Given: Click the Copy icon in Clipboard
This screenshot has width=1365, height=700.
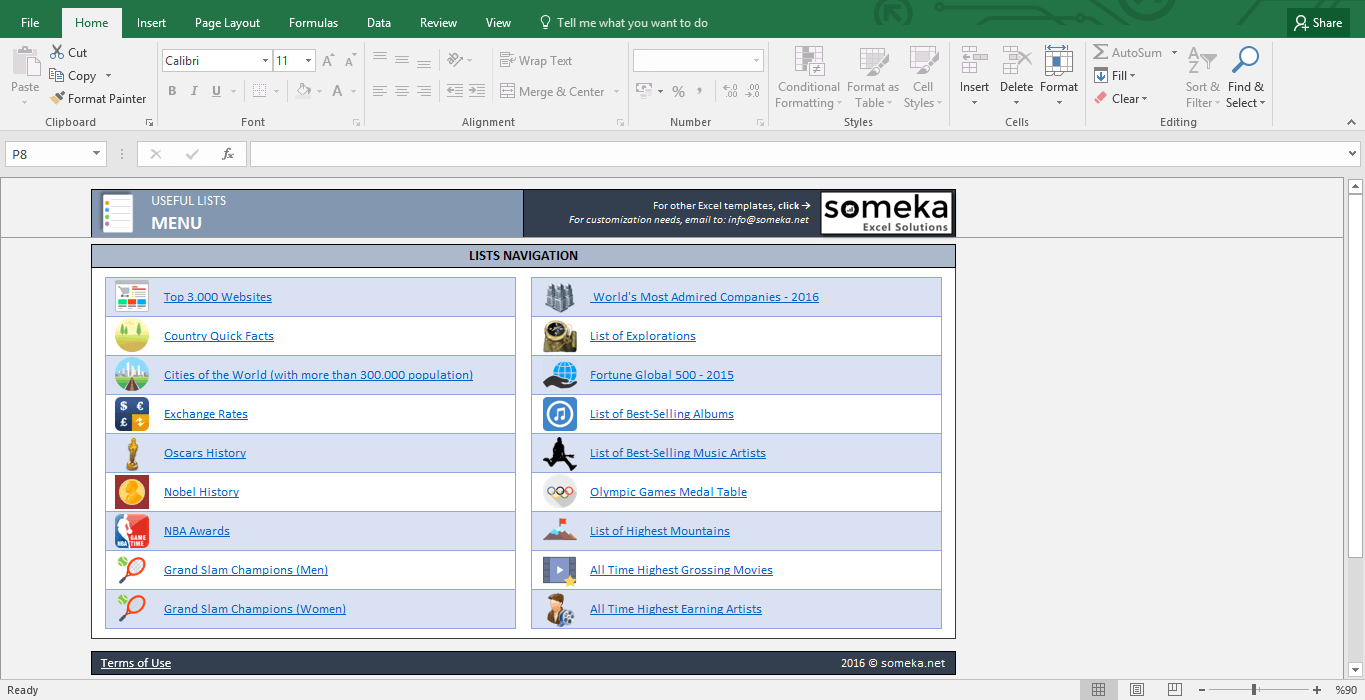Looking at the screenshot, I should [x=57, y=75].
